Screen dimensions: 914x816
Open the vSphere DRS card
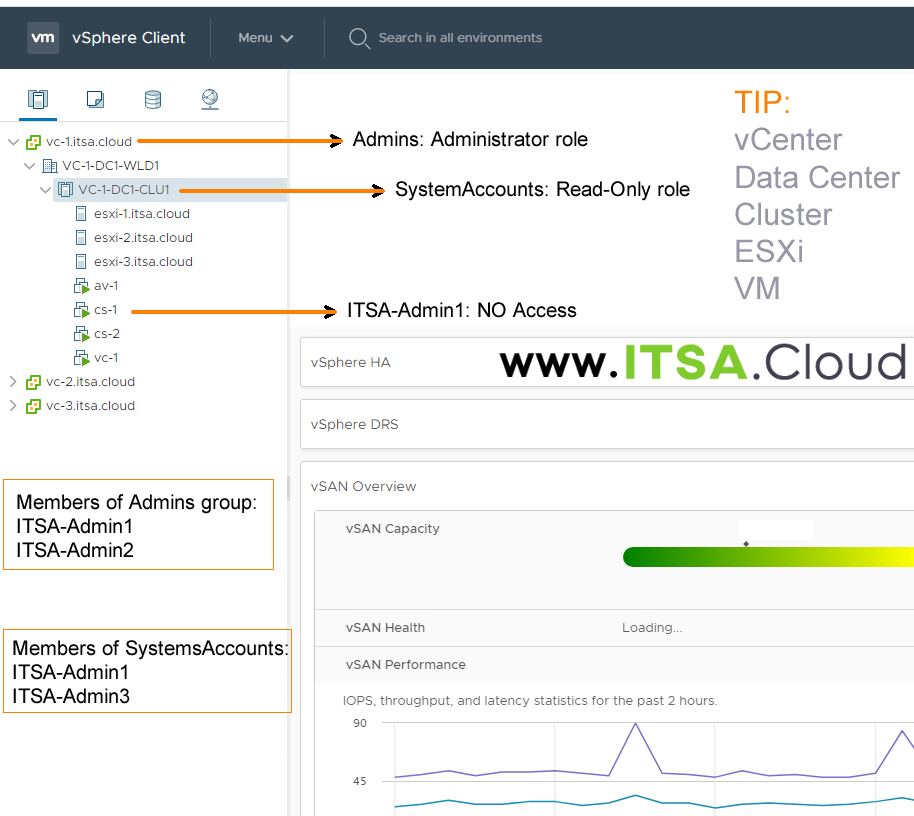pyautogui.click(x=607, y=424)
